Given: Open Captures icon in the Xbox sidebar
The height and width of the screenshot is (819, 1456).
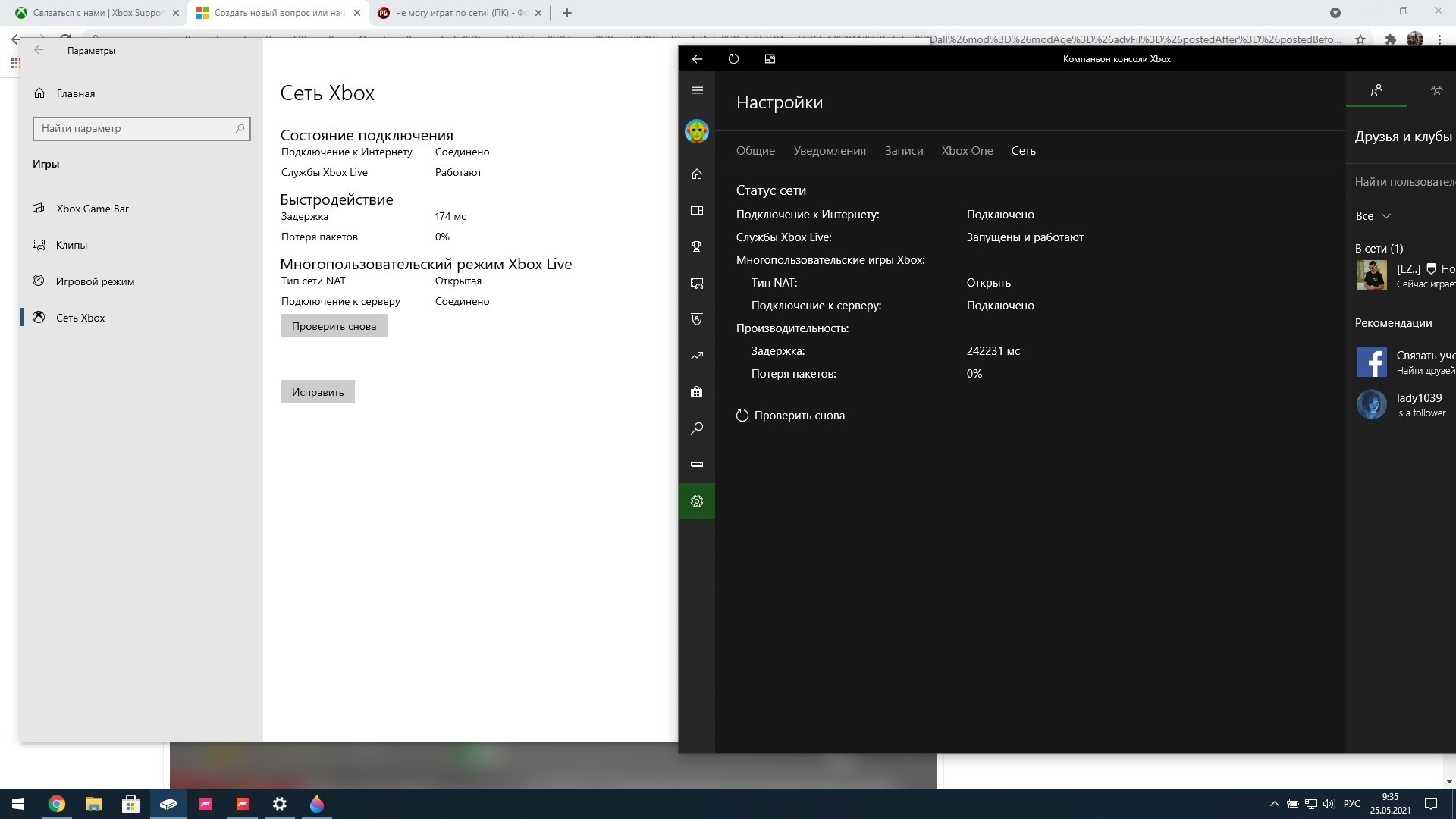Looking at the screenshot, I should (x=697, y=283).
